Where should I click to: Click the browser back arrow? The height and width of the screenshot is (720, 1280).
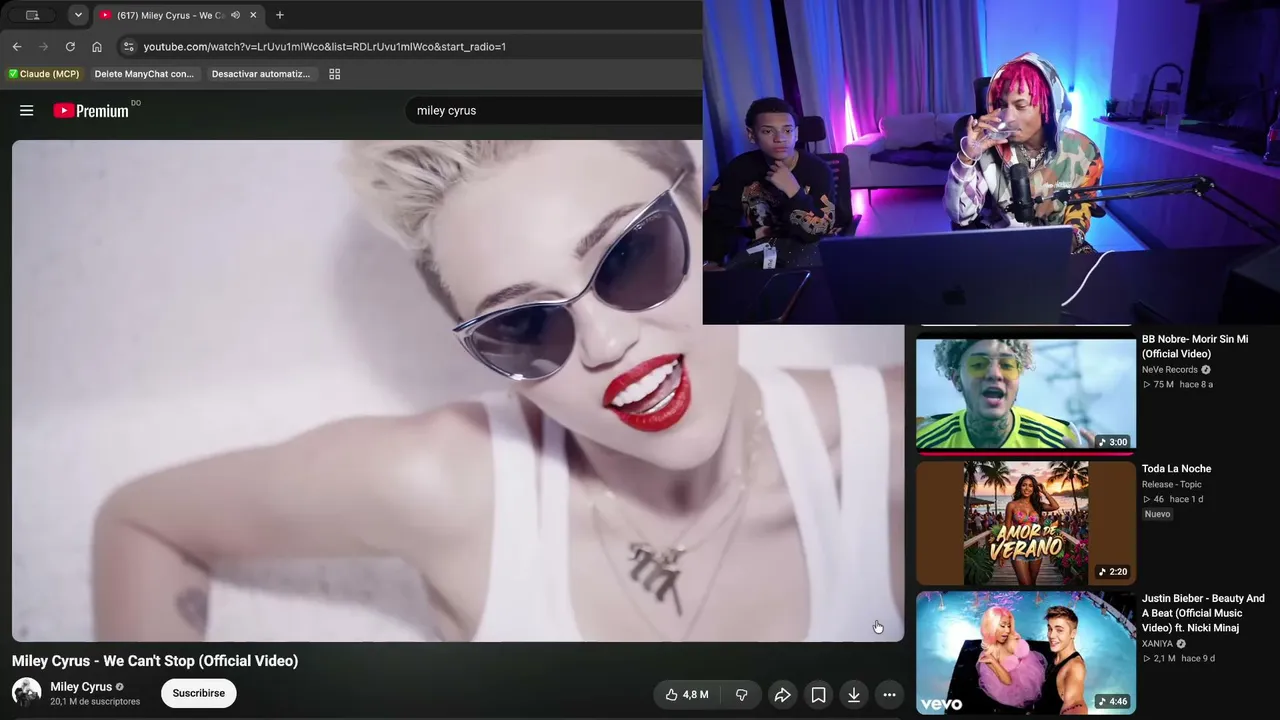[17, 47]
